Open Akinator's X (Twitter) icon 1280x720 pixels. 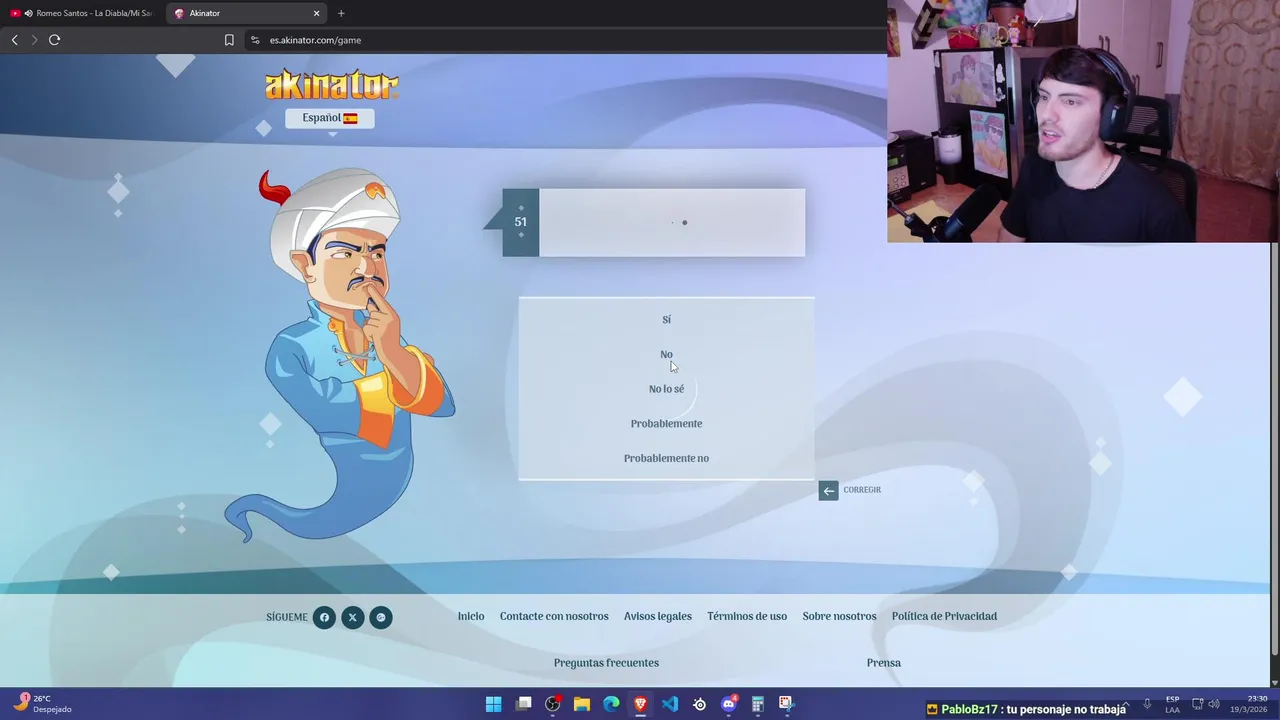tap(352, 617)
